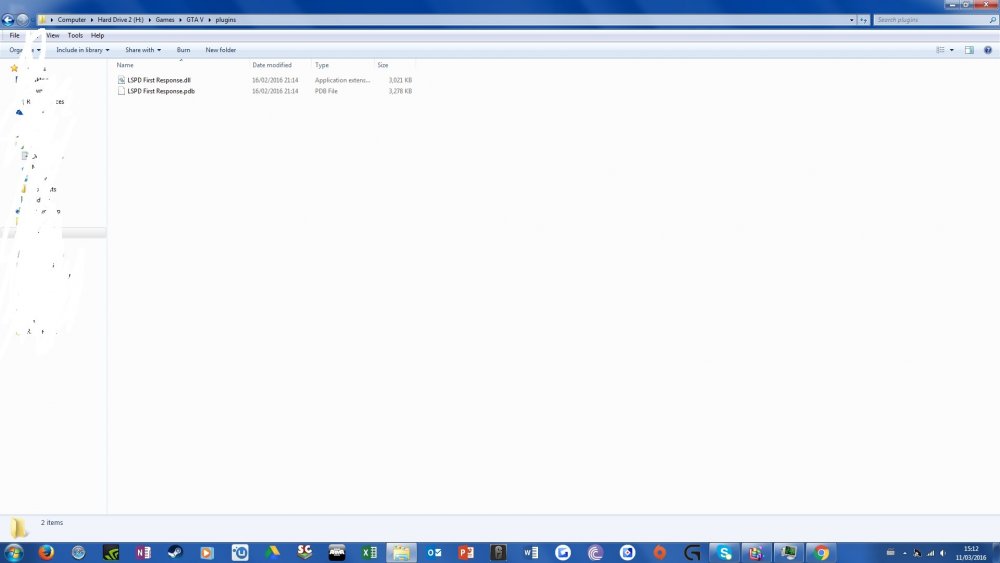
Task: Navigate to Hard Drive 2 (H:) breadcrumb
Action: [x=121, y=20]
